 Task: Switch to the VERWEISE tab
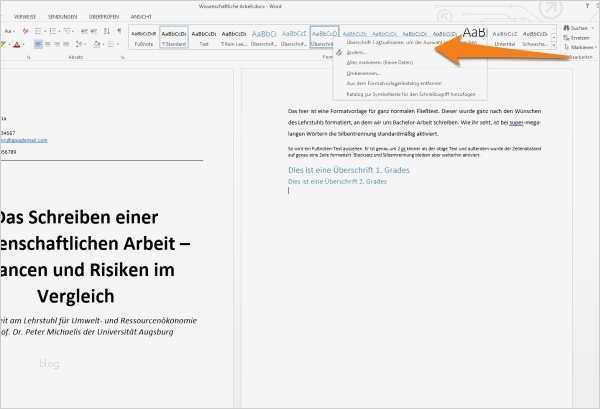point(25,17)
